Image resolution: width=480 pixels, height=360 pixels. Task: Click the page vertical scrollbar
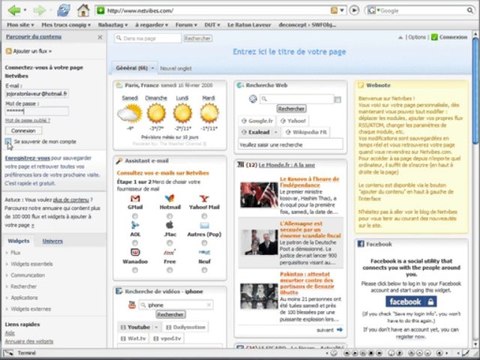(x=476, y=92)
